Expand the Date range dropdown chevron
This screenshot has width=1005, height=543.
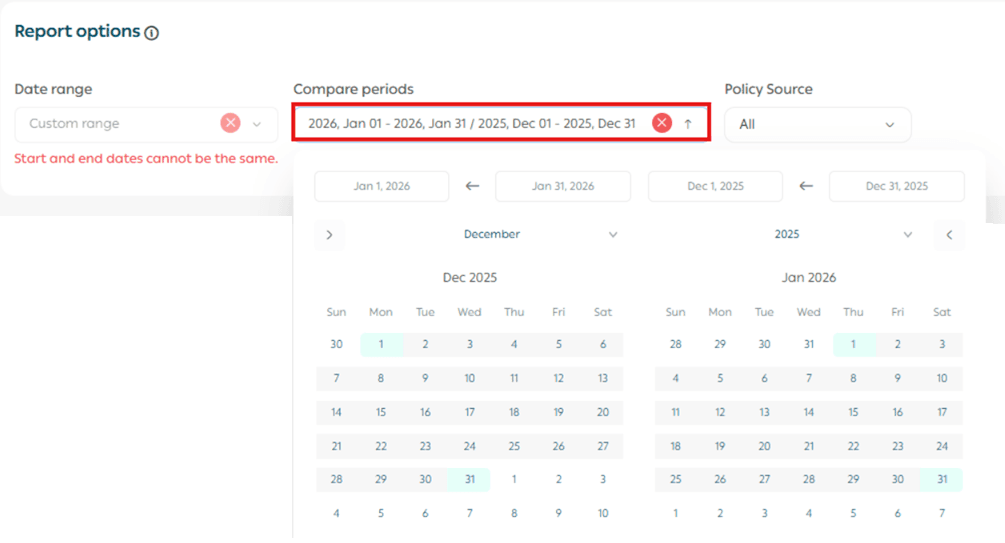(257, 124)
